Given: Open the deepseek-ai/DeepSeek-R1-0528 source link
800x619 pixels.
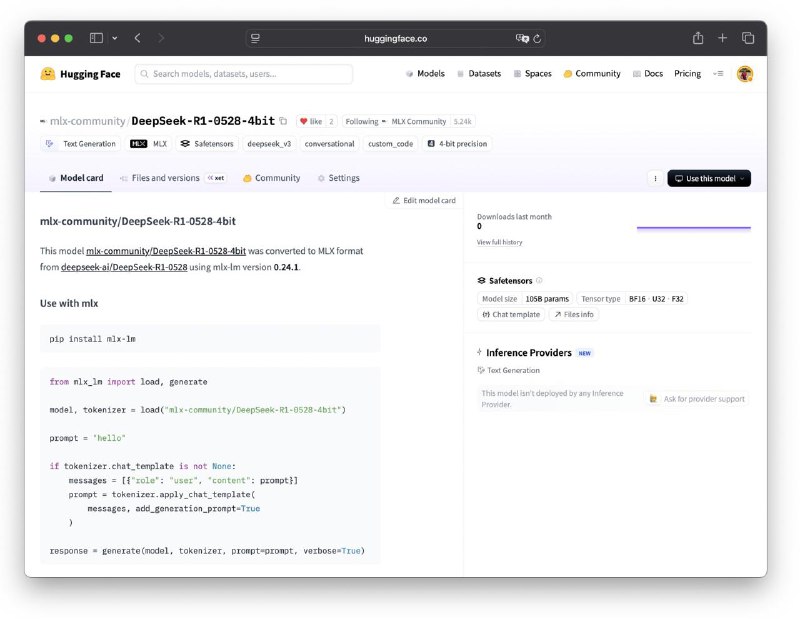Looking at the screenshot, I should [124, 267].
